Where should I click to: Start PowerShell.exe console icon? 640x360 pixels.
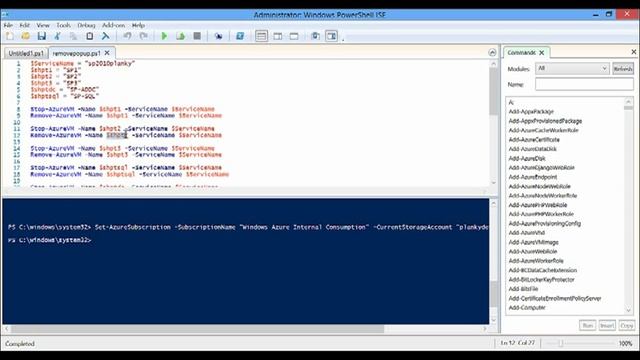pos(240,36)
